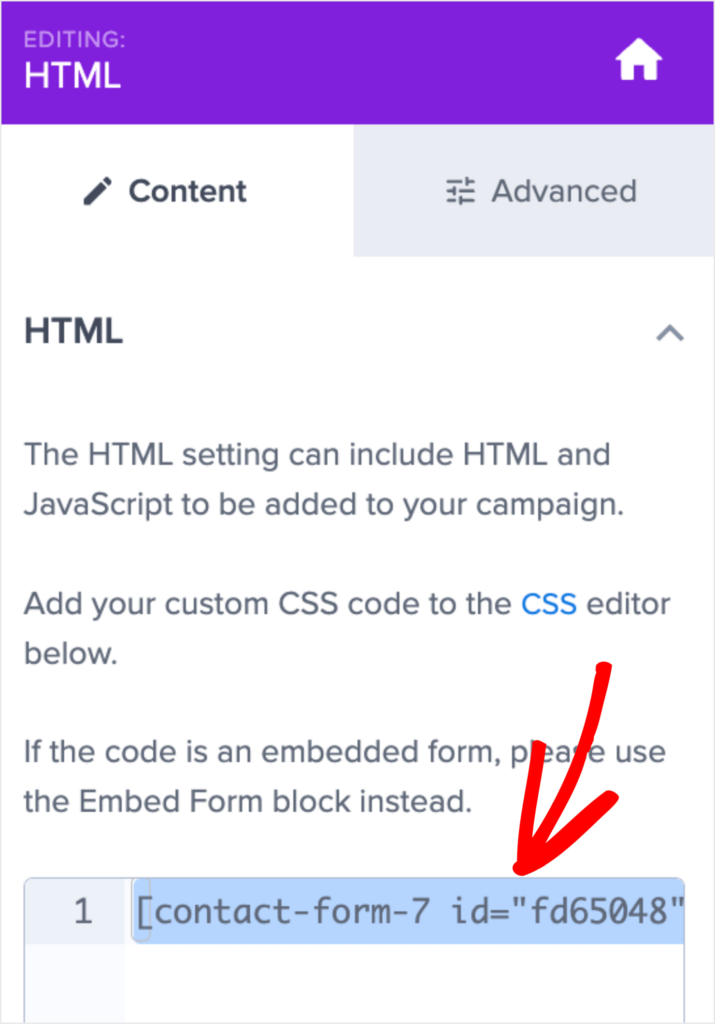The image size is (715, 1024).
Task: Click the empty code editor area below line 1
Action: click(404, 983)
